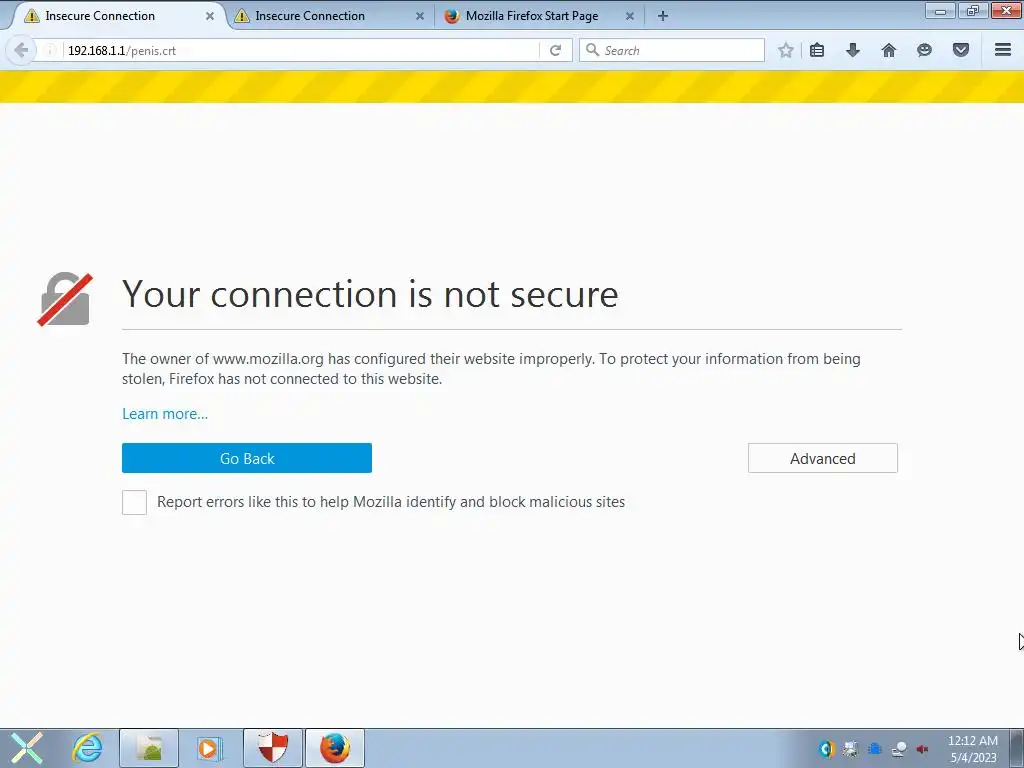Screen dimensions: 1024x768
Task: Minimize the Firefox window
Action: coord(940,10)
